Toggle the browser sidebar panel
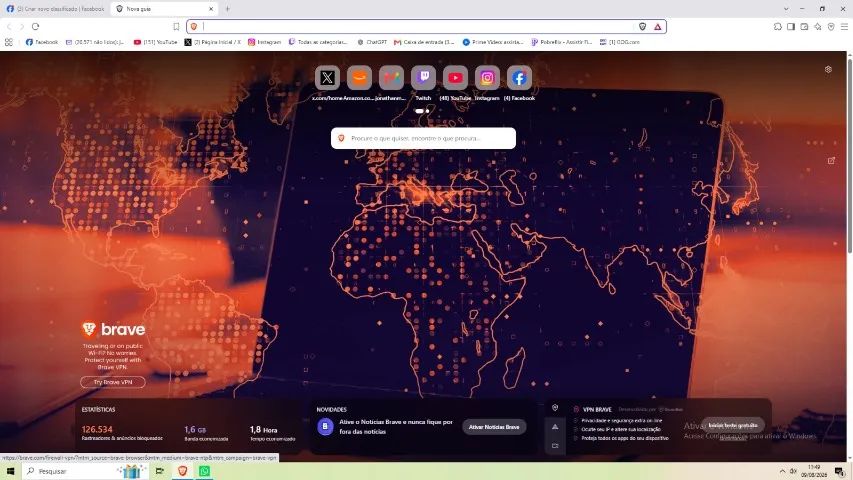The image size is (853, 480). pos(791,26)
